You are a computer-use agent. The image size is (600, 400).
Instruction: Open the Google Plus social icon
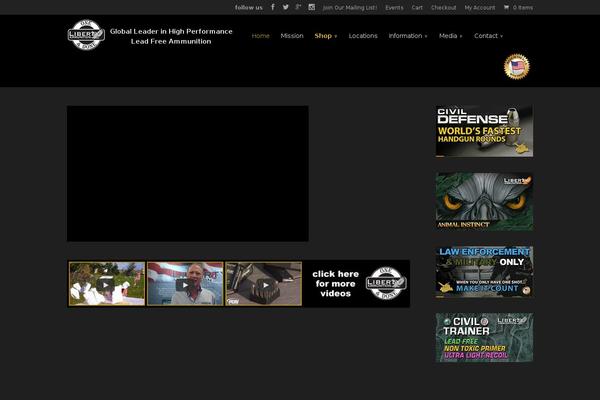[298, 7]
